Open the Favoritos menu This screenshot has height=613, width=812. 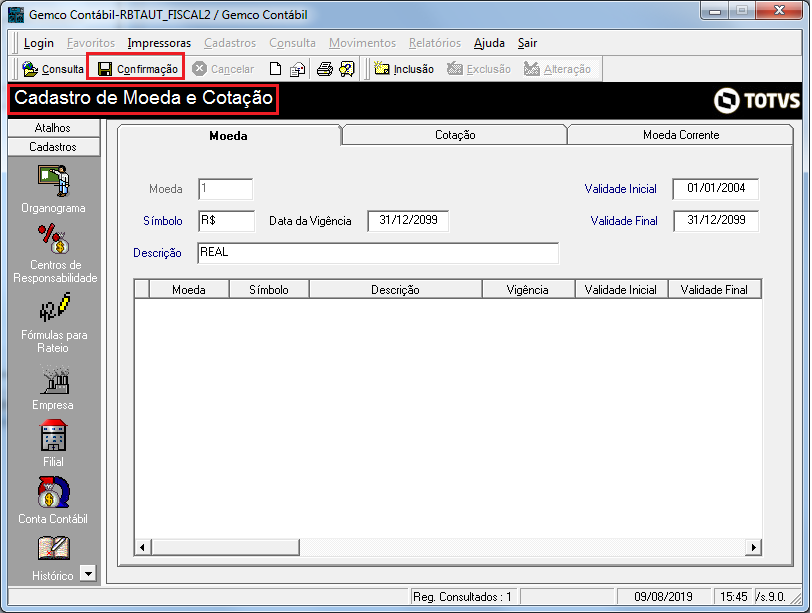point(91,43)
